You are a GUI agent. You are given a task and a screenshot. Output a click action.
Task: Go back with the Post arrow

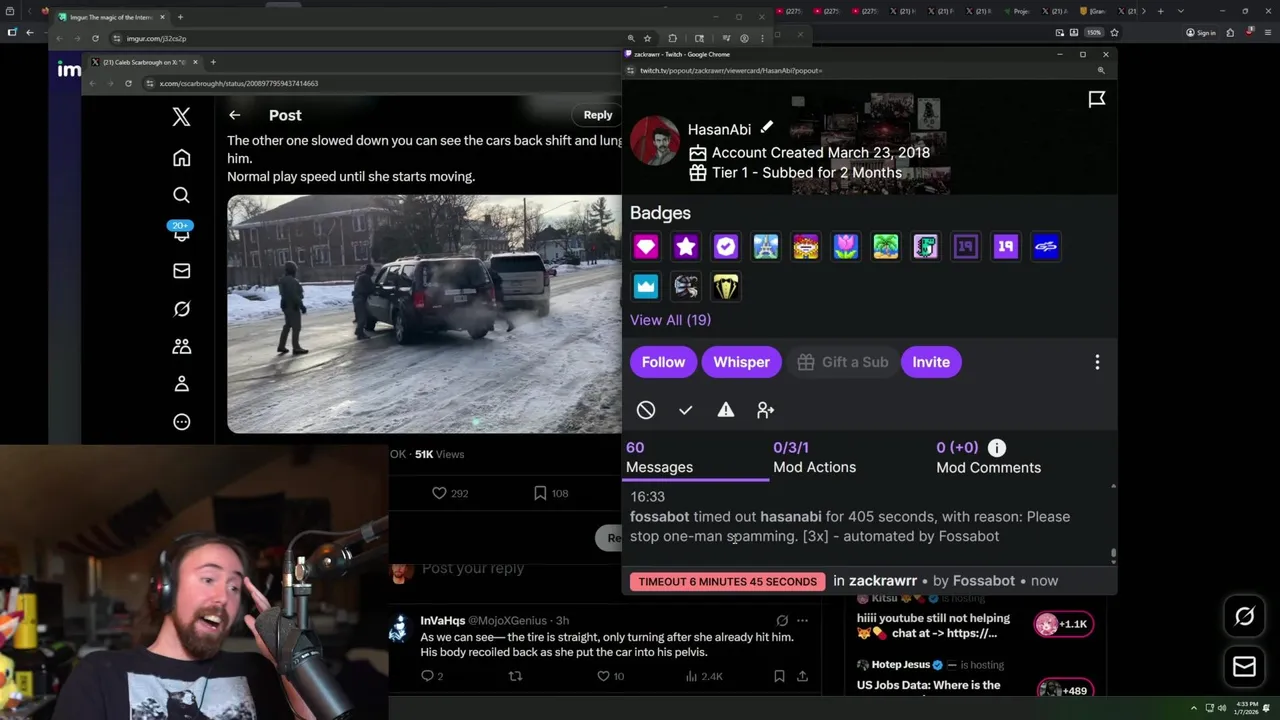coord(234,115)
